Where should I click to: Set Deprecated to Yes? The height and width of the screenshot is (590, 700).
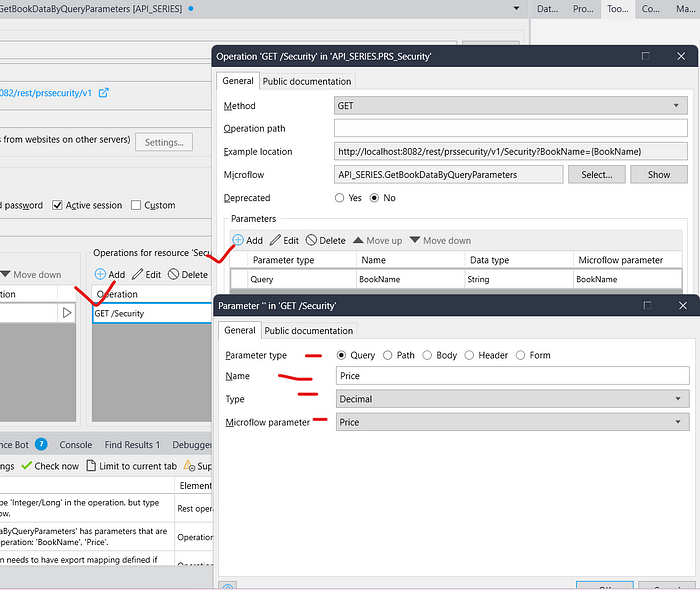[341, 198]
